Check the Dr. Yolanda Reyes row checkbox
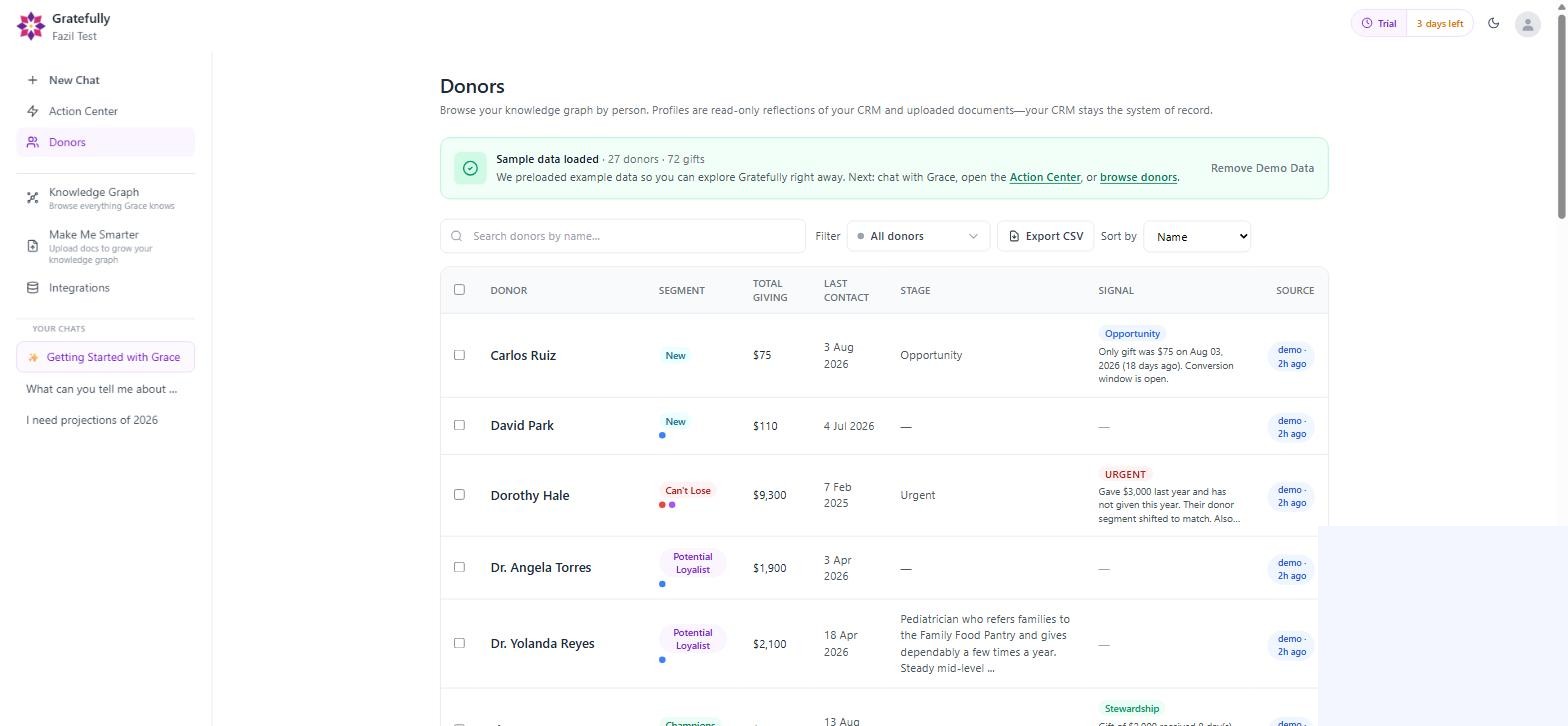Viewport: 1568px width, 726px height. pyautogui.click(x=459, y=643)
